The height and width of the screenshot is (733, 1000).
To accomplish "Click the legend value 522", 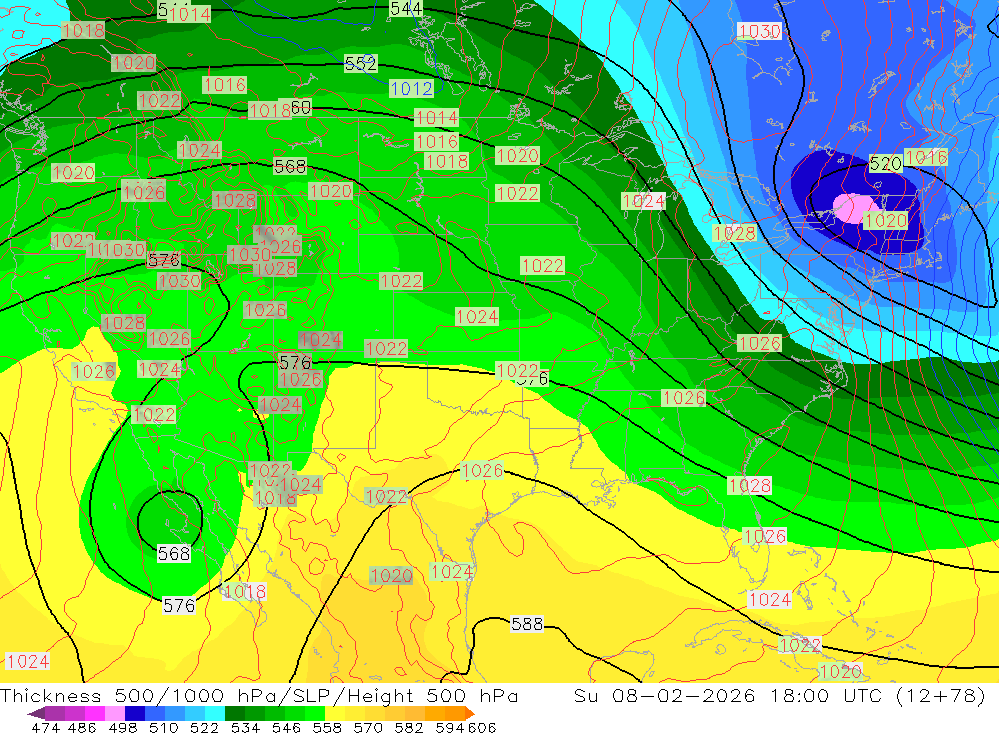I will 204,727.
